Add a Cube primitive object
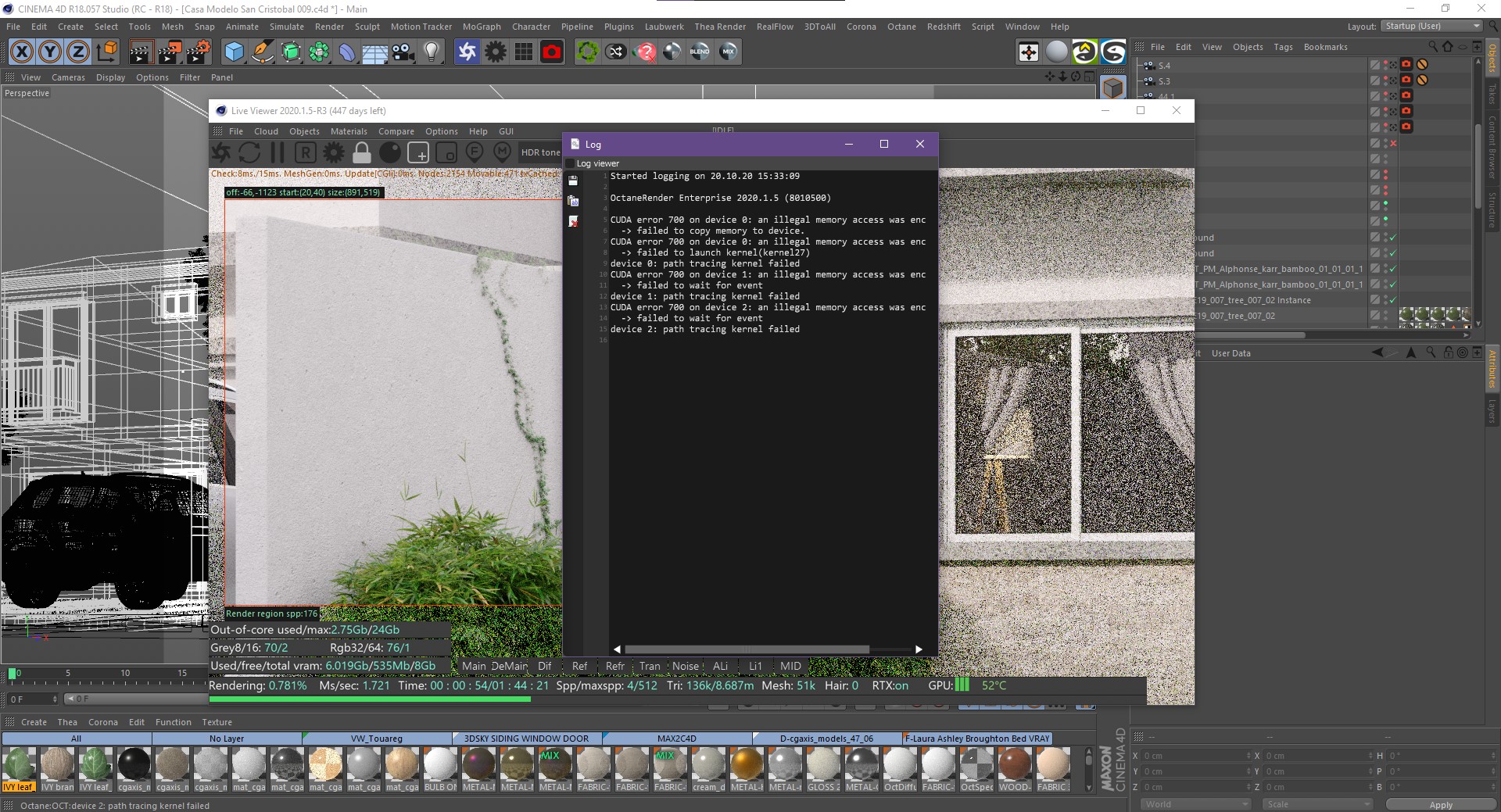 pos(234,52)
